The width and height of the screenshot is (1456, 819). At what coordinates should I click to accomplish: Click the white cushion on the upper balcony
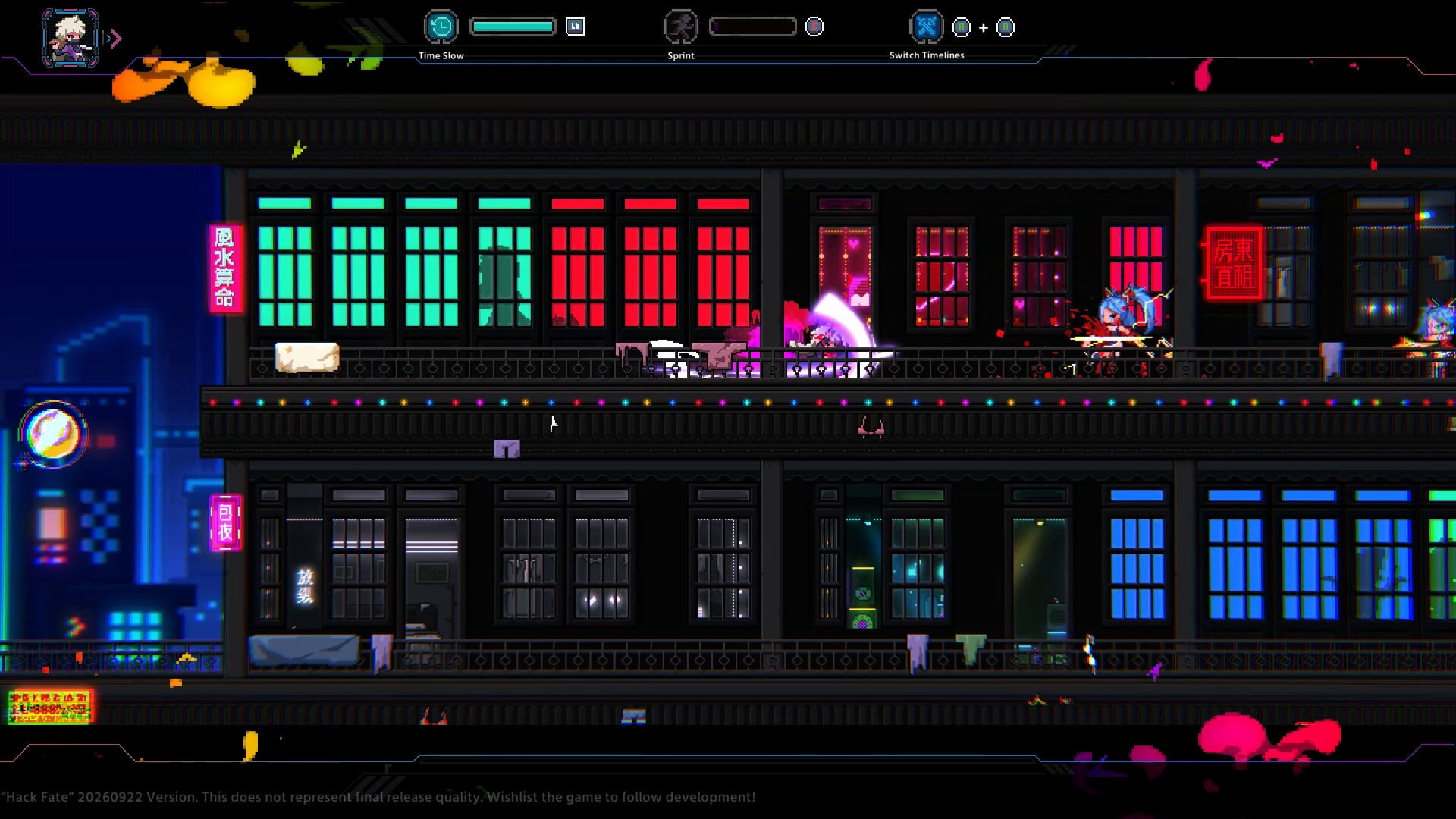307,357
